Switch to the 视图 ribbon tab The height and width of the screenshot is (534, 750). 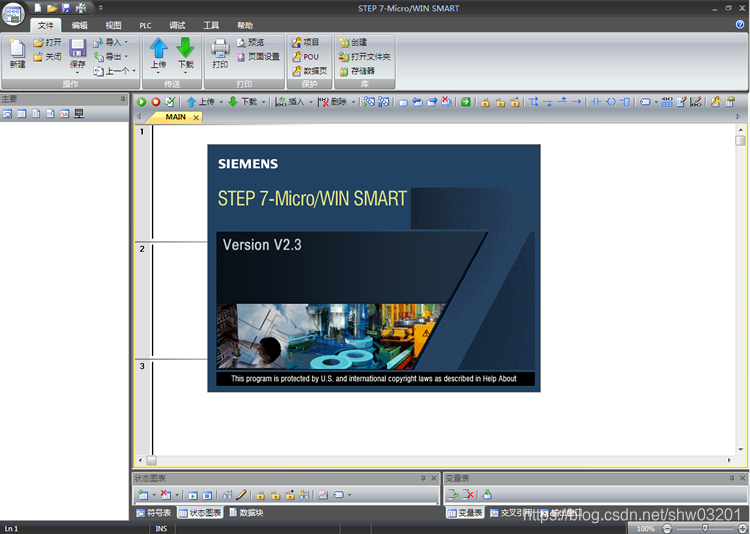(113, 25)
